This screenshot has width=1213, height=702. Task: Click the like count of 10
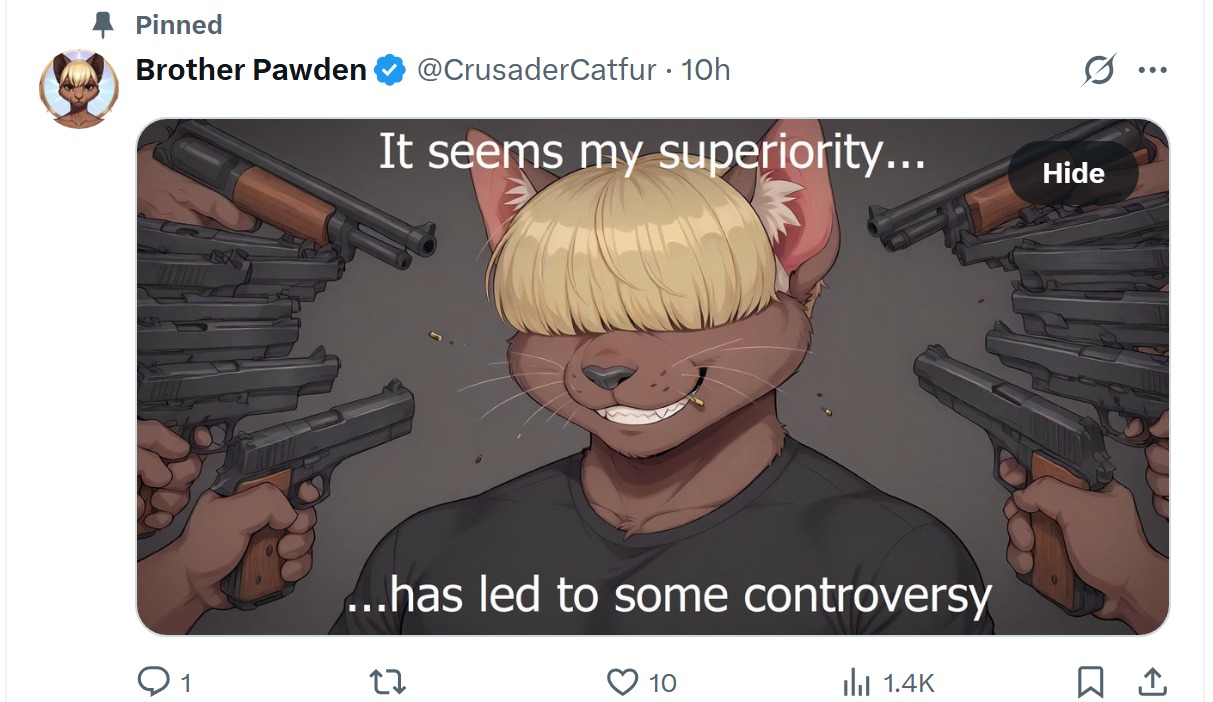[663, 683]
